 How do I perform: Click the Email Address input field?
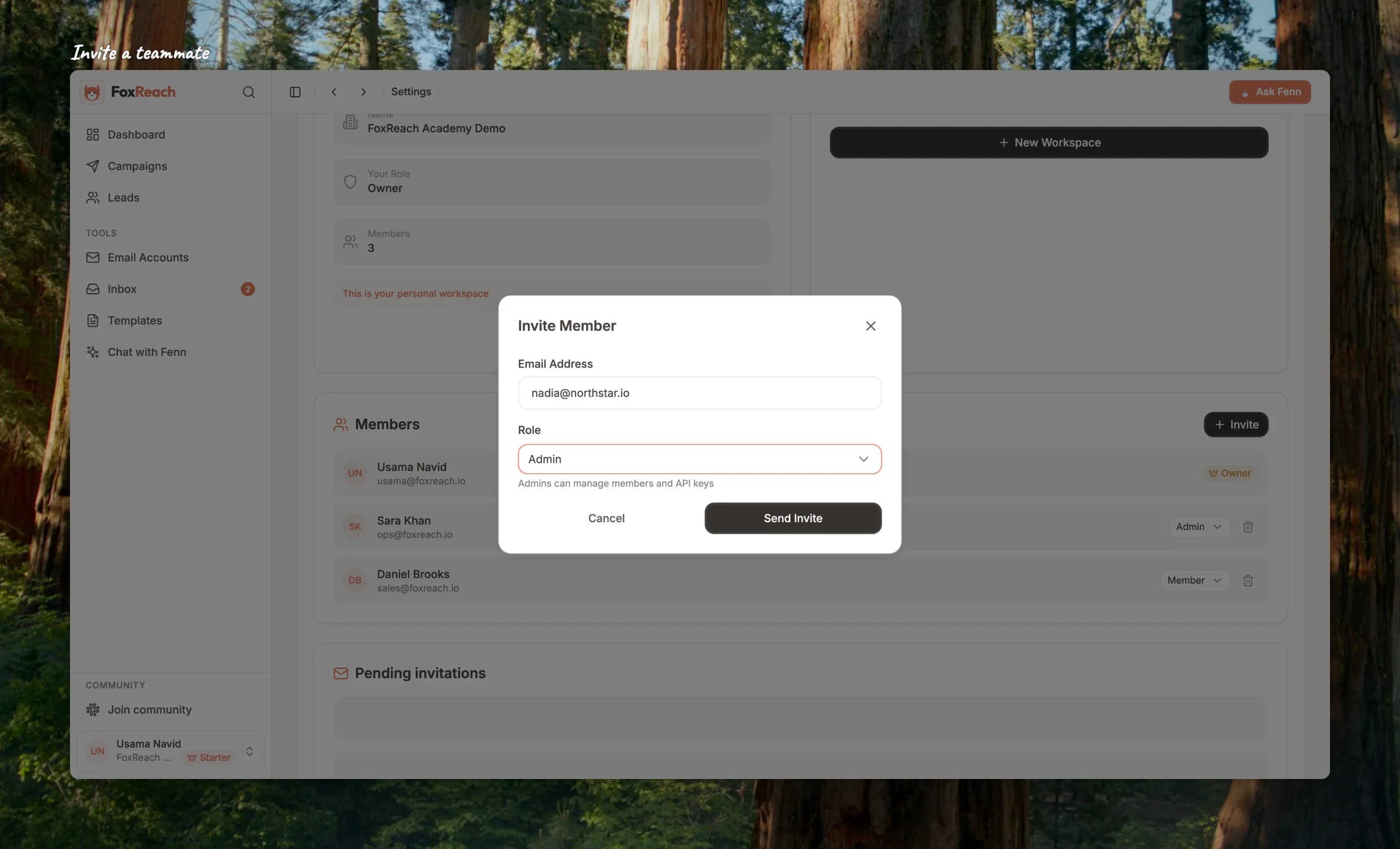click(700, 393)
